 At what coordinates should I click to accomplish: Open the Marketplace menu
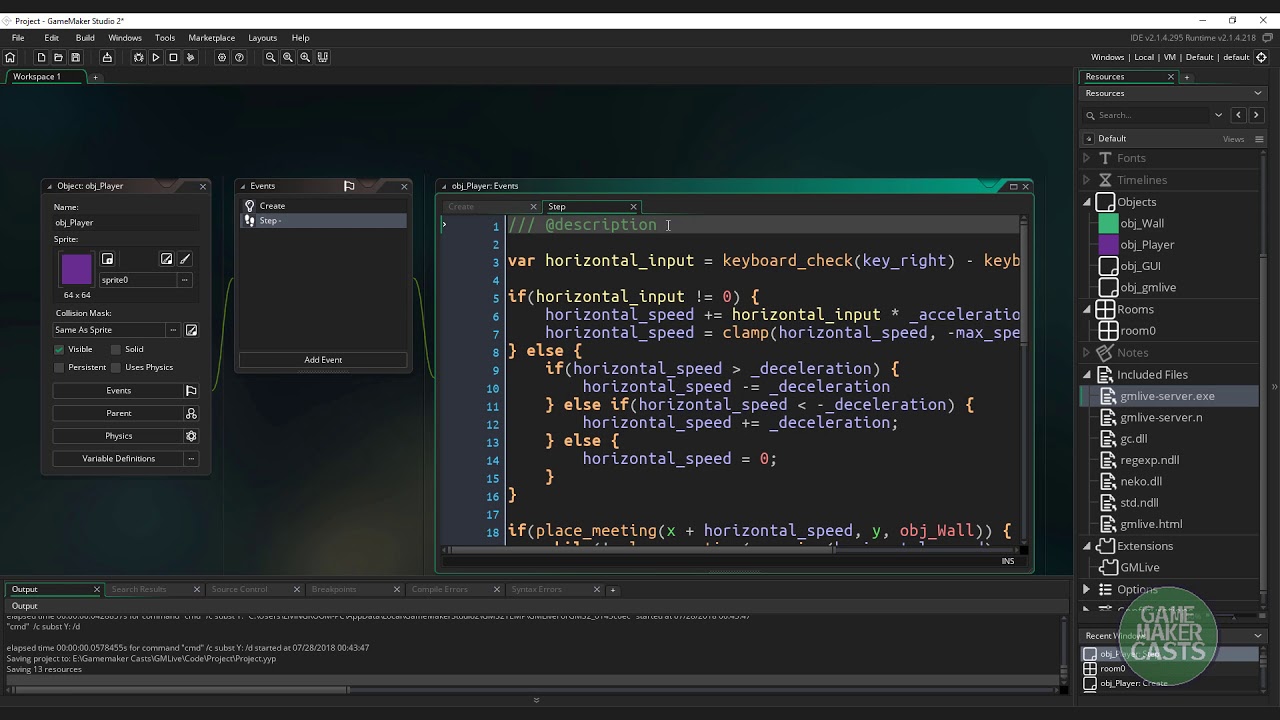click(212, 38)
